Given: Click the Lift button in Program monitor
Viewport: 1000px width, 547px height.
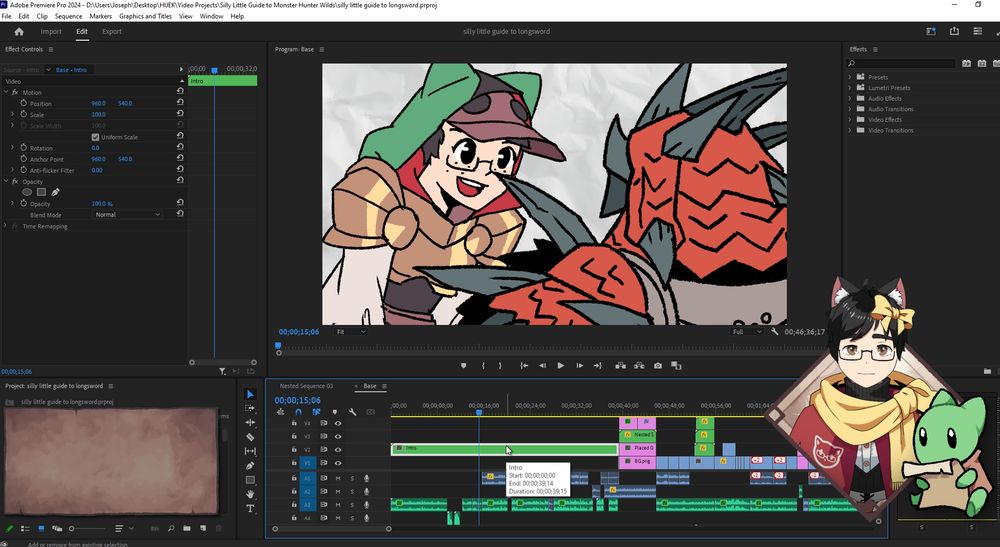Looking at the screenshot, I should [620, 366].
